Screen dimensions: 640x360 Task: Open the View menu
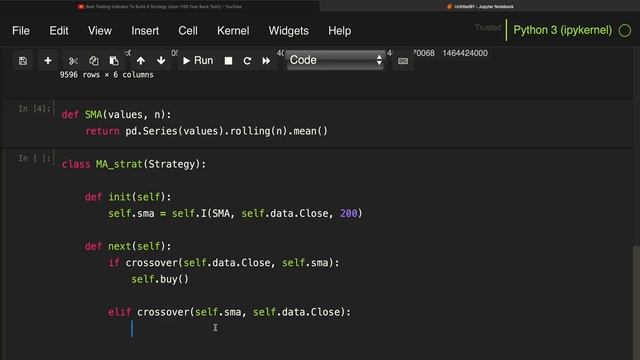tap(100, 31)
